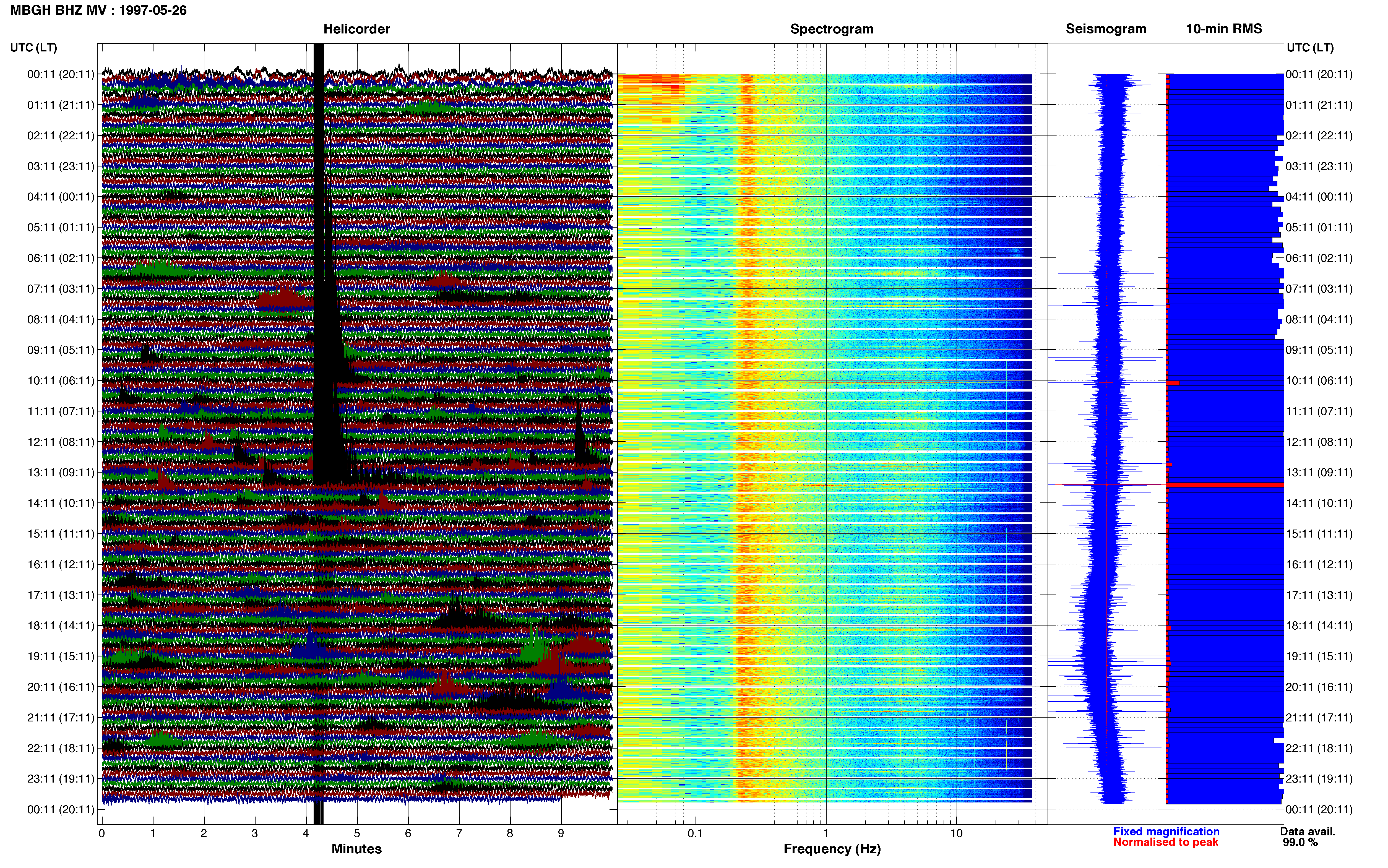Click the 5 tick on the Minutes axis
The image size is (1388, 868).
tap(357, 833)
